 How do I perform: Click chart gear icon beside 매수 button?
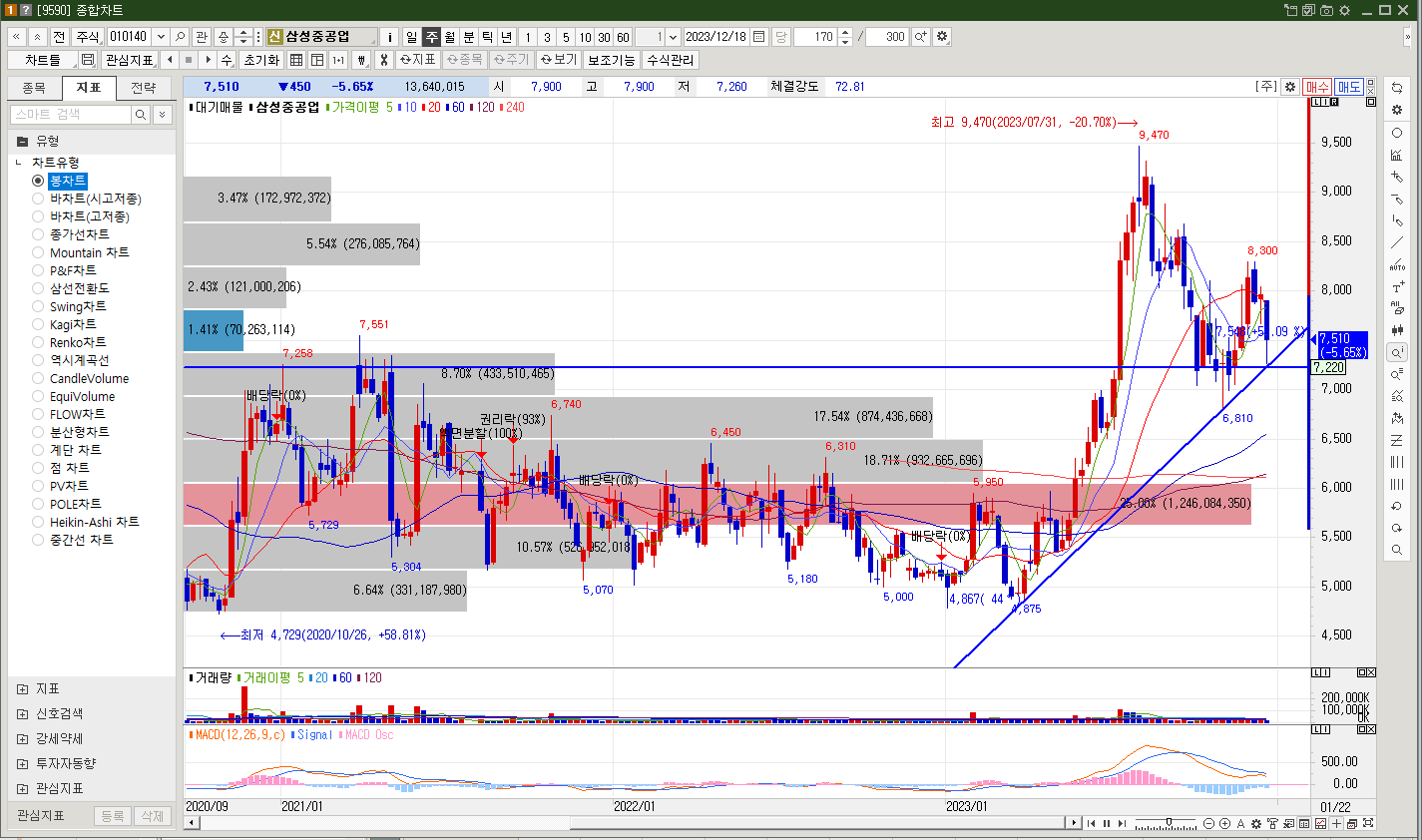click(1290, 87)
